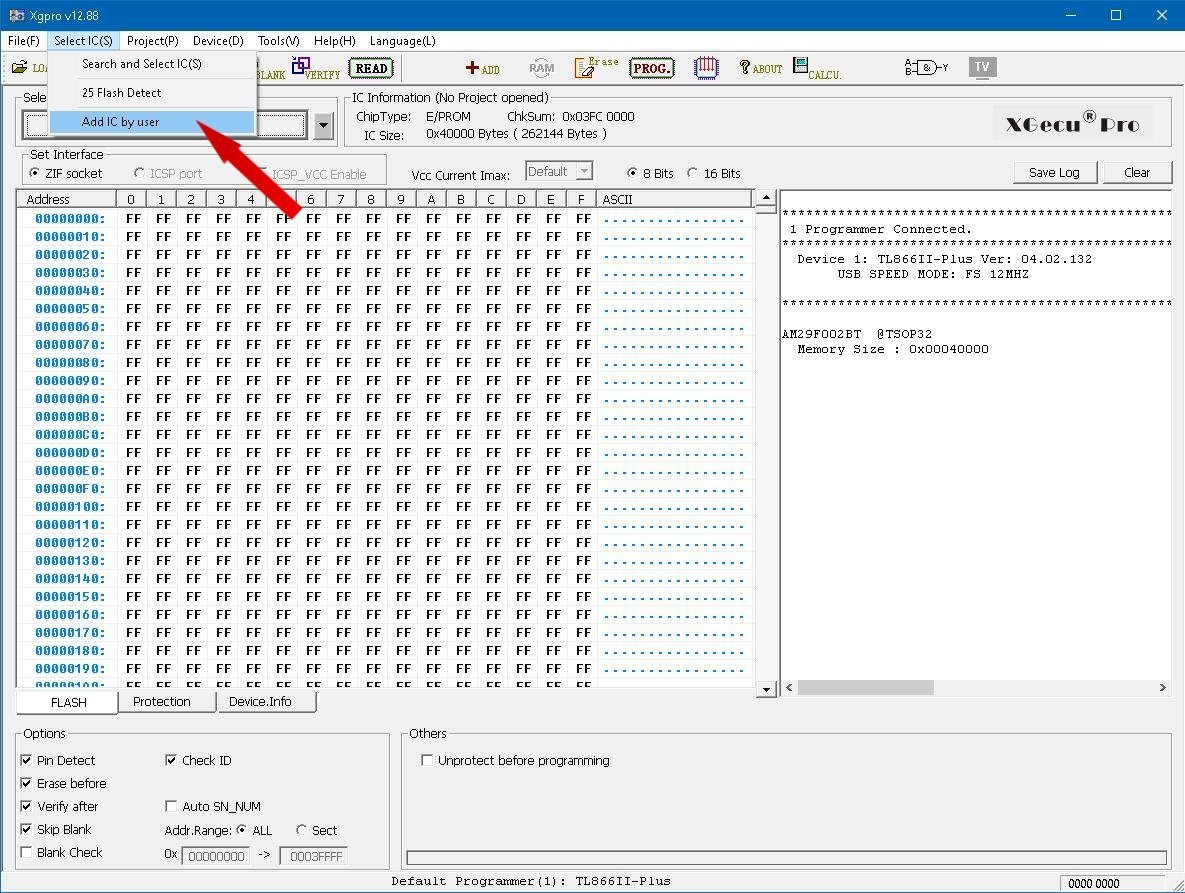This screenshot has width=1185, height=893.
Task: Click the address range start field
Action: pyautogui.click(x=216, y=856)
